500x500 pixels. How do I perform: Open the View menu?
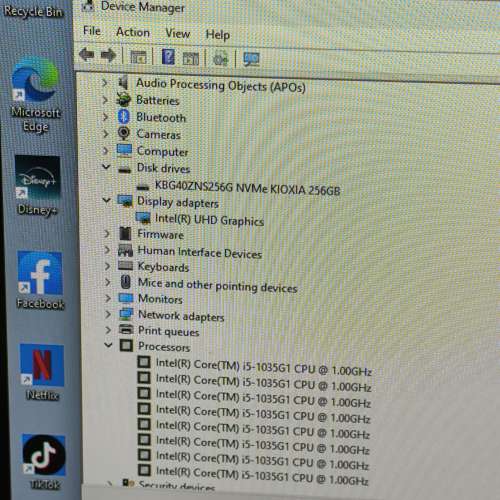pyautogui.click(x=178, y=33)
